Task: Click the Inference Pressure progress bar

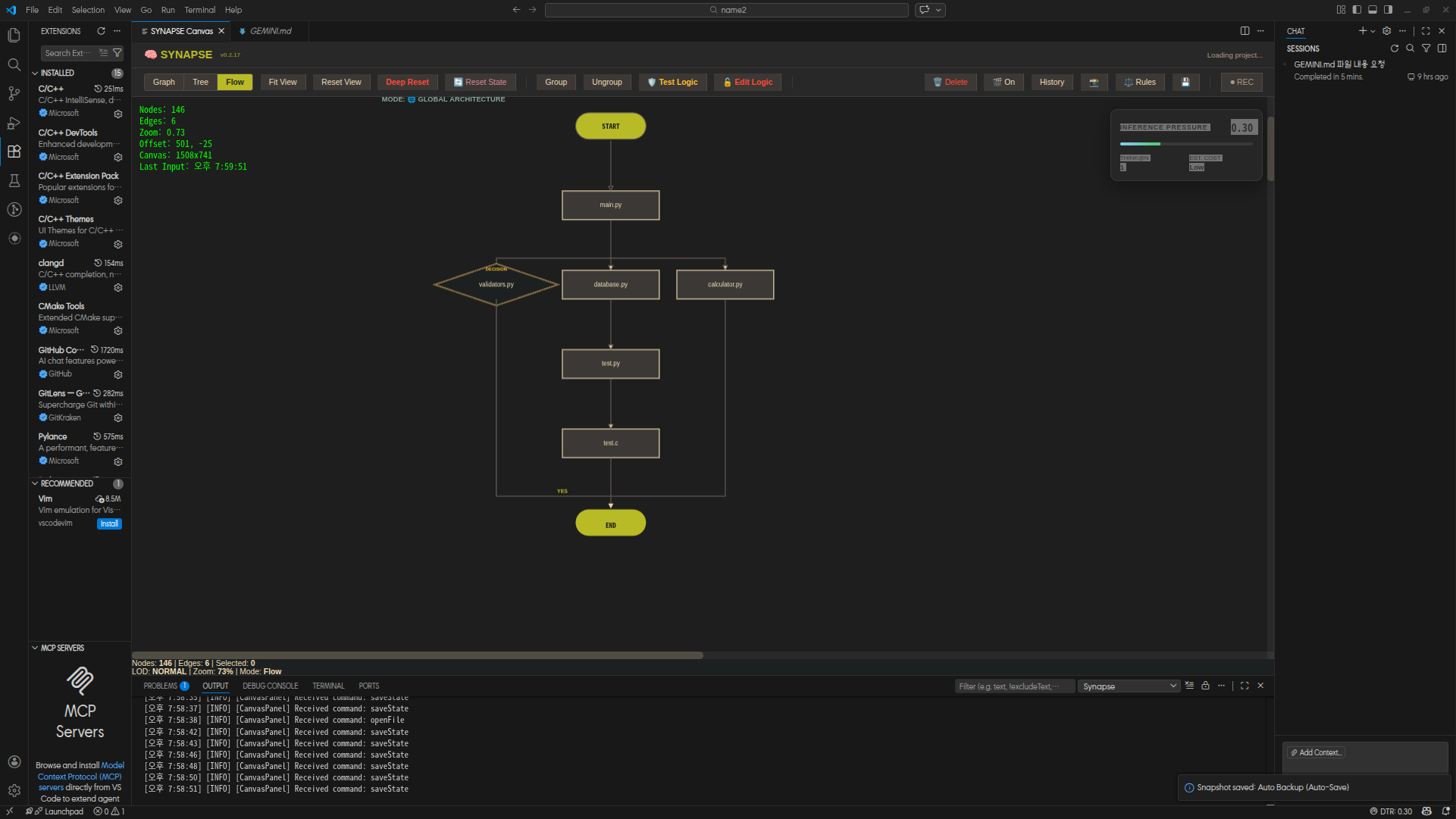Action: point(1185,144)
